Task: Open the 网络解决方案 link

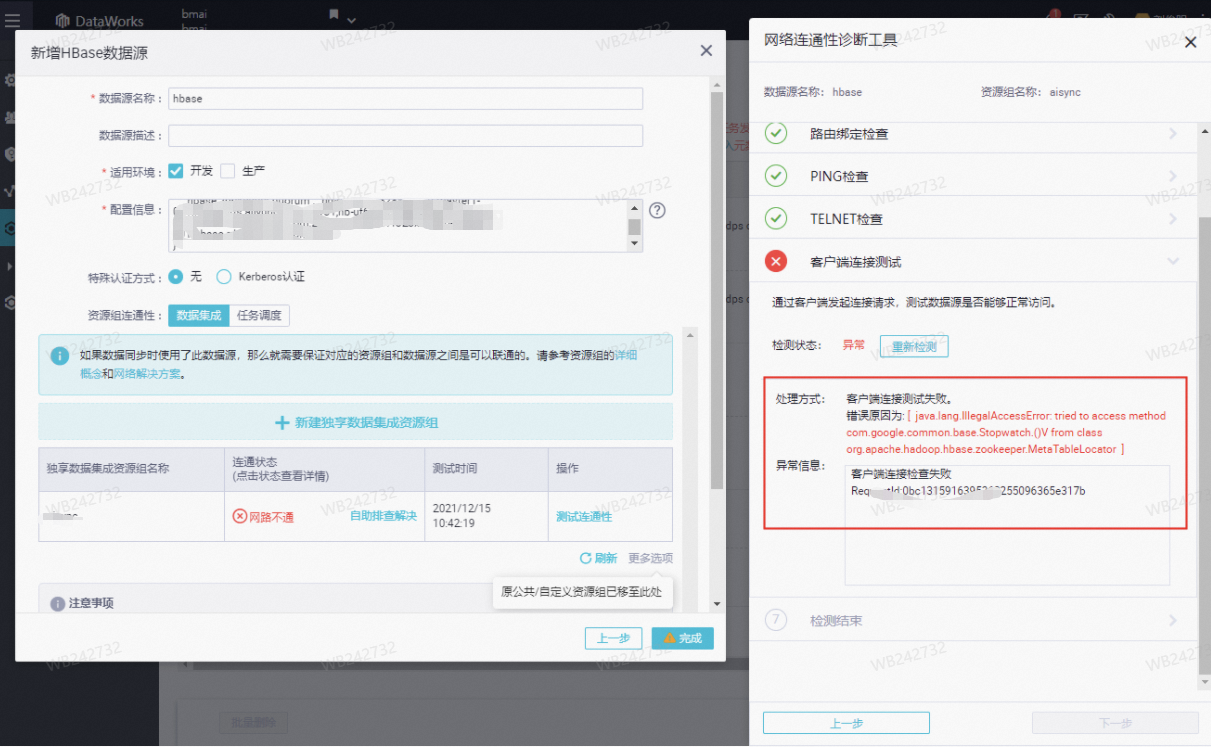Action: coord(147,374)
